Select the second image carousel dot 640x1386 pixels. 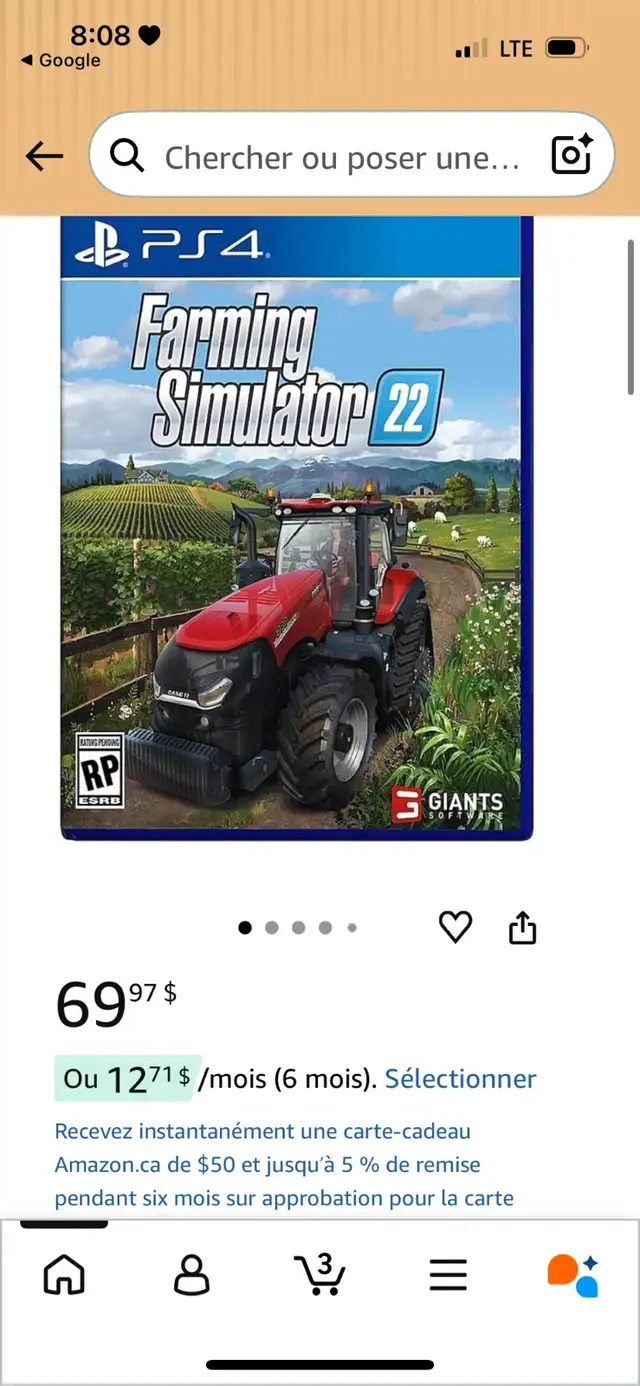271,928
